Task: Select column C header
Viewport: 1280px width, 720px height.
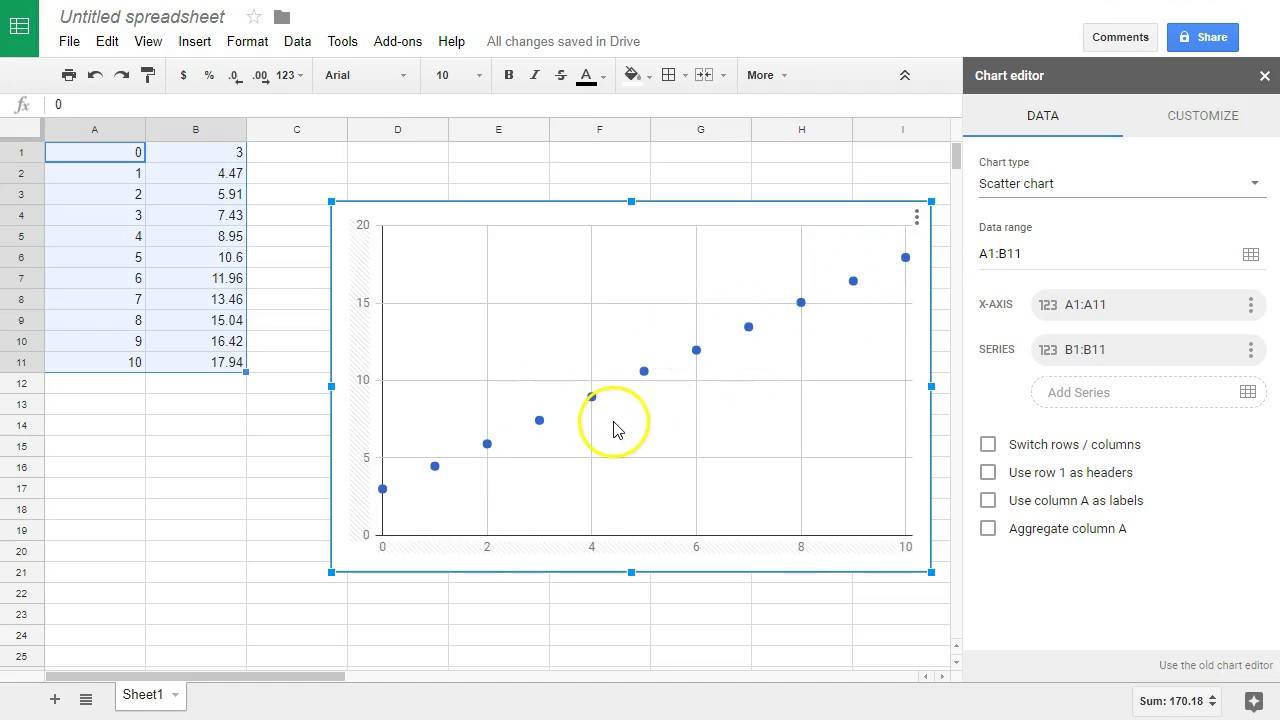Action: pyautogui.click(x=297, y=129)
